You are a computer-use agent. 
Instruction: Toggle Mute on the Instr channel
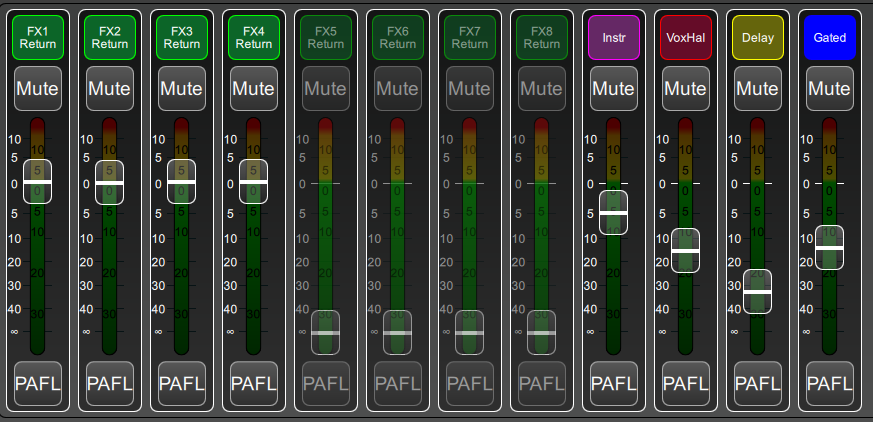(x=613, y=88)
